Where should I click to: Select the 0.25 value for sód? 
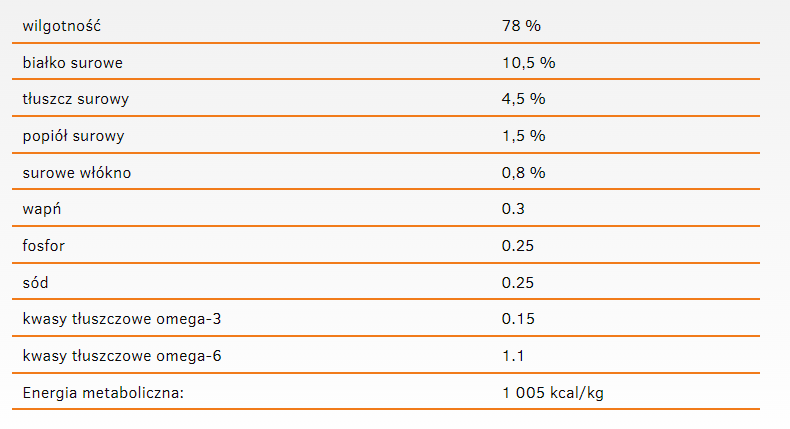pyautogui.click(x=518, y=283)
